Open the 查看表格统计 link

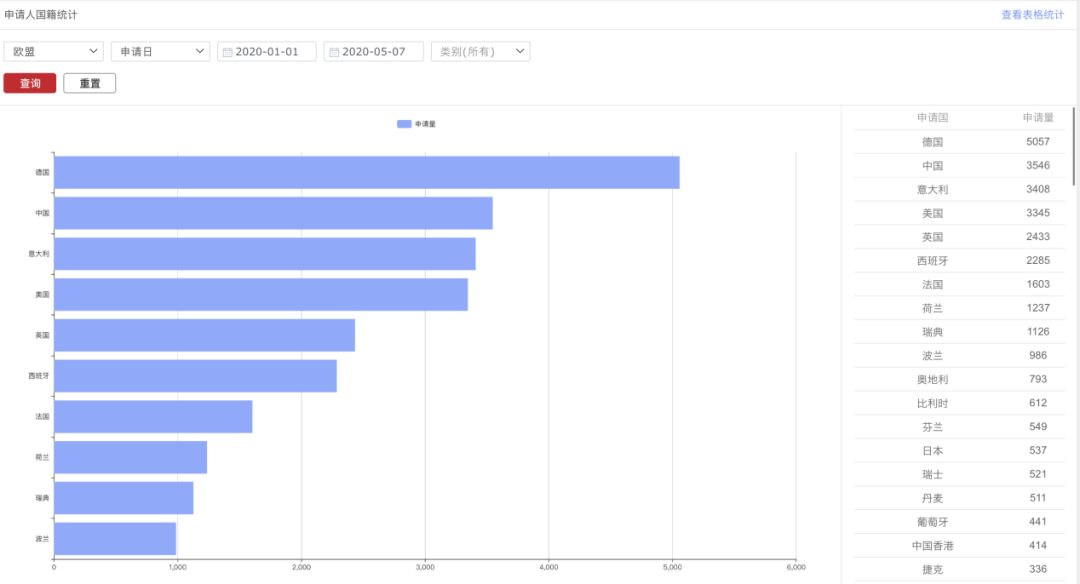pos(1032,14)
